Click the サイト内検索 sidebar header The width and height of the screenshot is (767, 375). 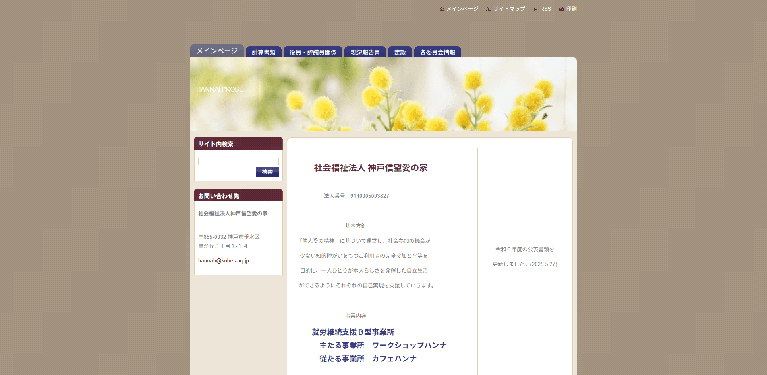tap(238, 144)
